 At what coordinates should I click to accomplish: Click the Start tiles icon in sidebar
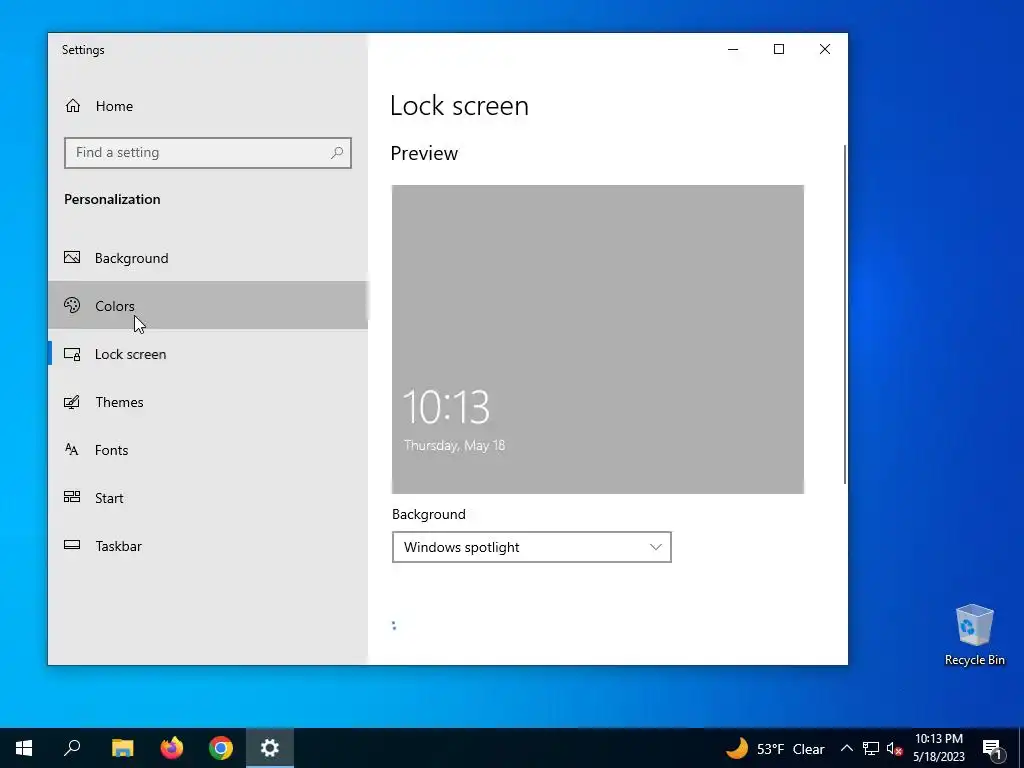coord(72,497)
